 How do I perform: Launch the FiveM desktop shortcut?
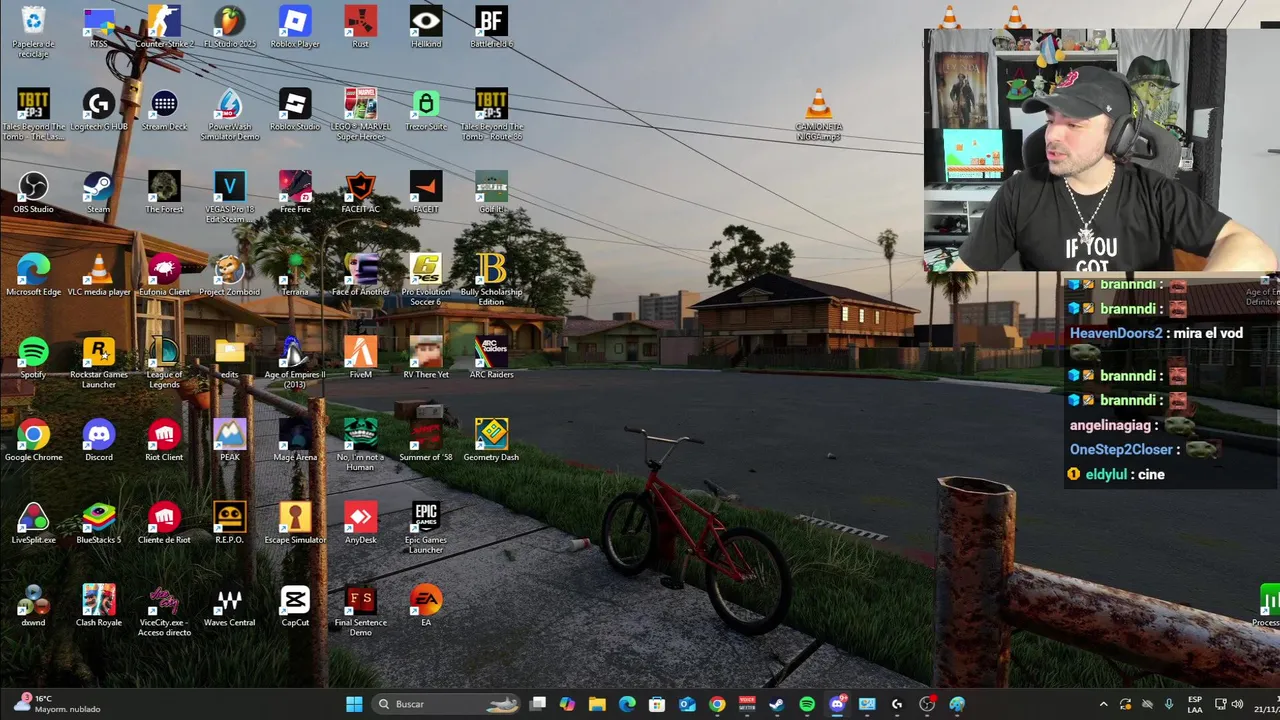coord(360,359)
